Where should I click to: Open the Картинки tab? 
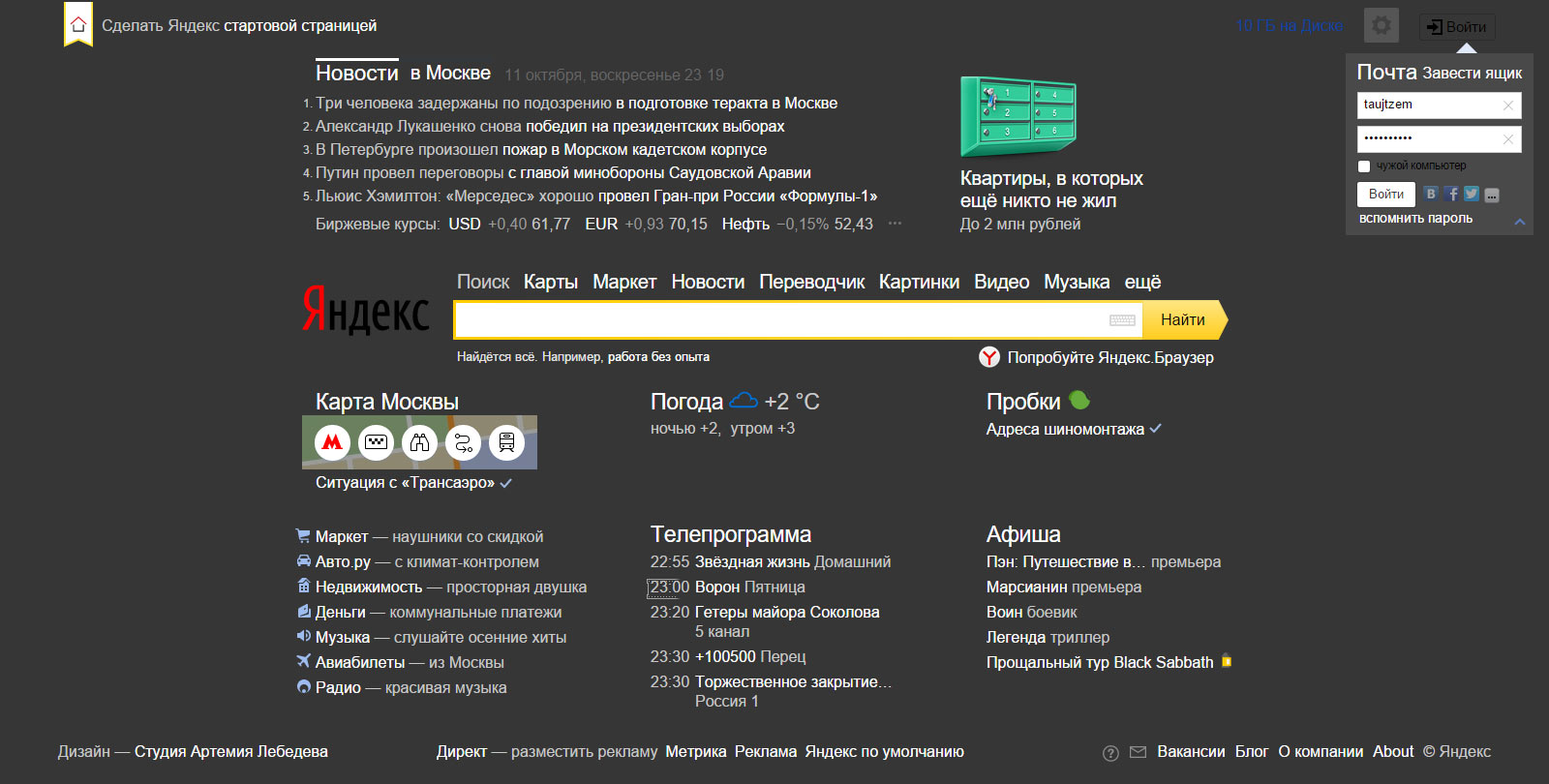[x=919, y=282]
